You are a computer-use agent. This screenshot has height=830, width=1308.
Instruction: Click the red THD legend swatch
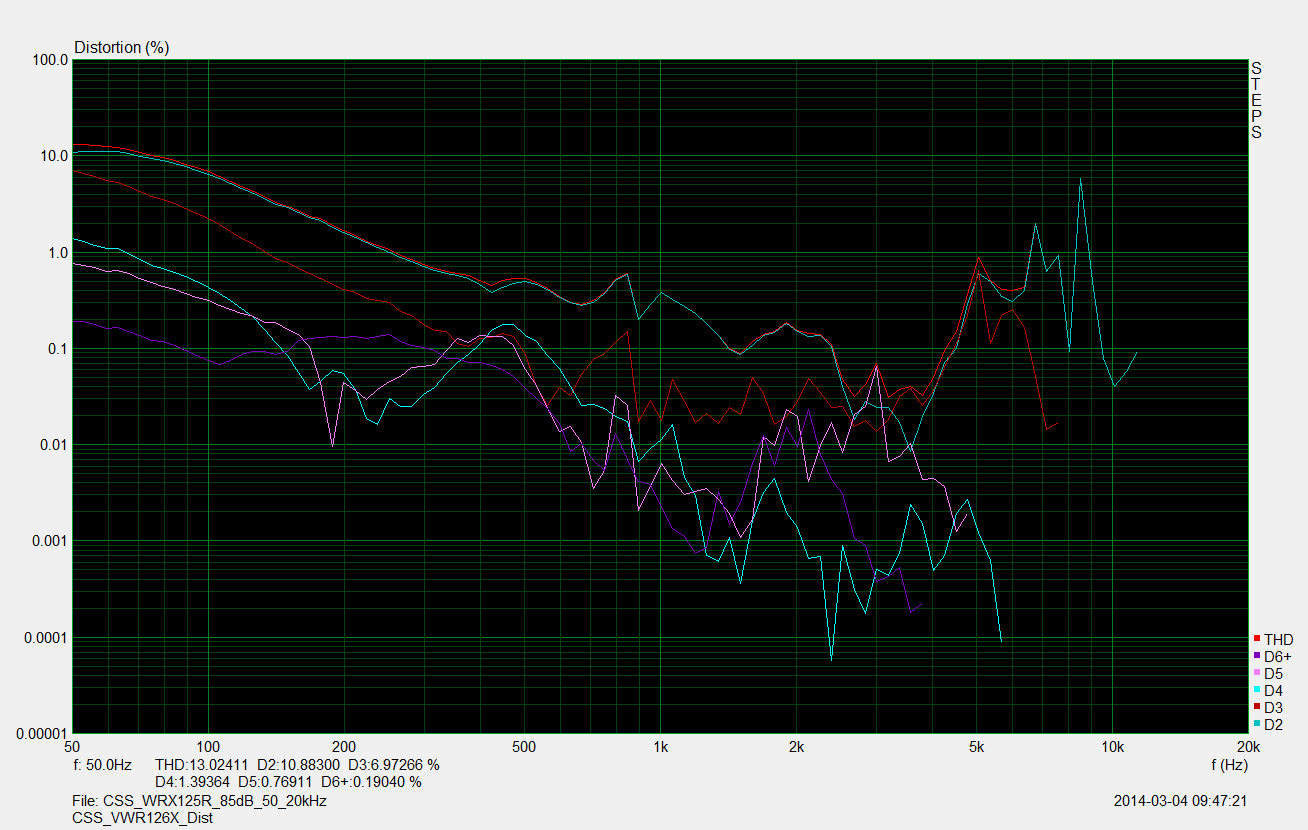[1257, 639]
